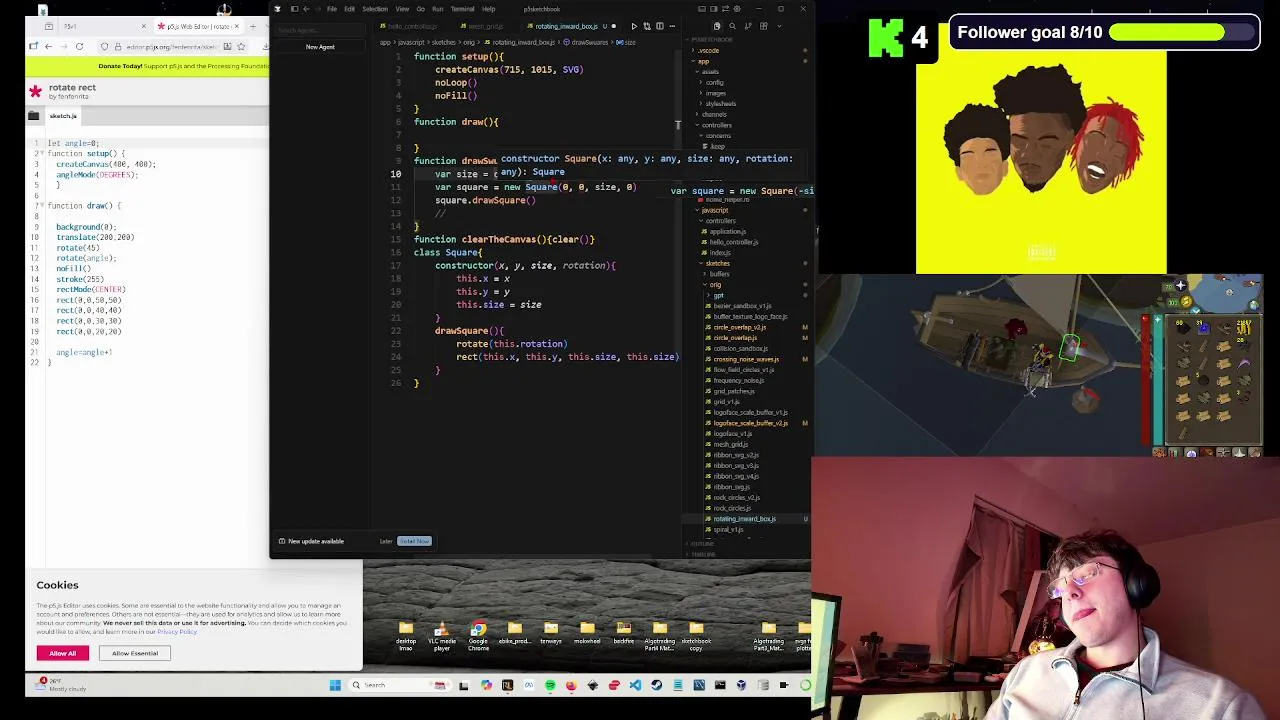Open the VLC media player desktop shortcut
1280x720 pixels.
(441, 636)
